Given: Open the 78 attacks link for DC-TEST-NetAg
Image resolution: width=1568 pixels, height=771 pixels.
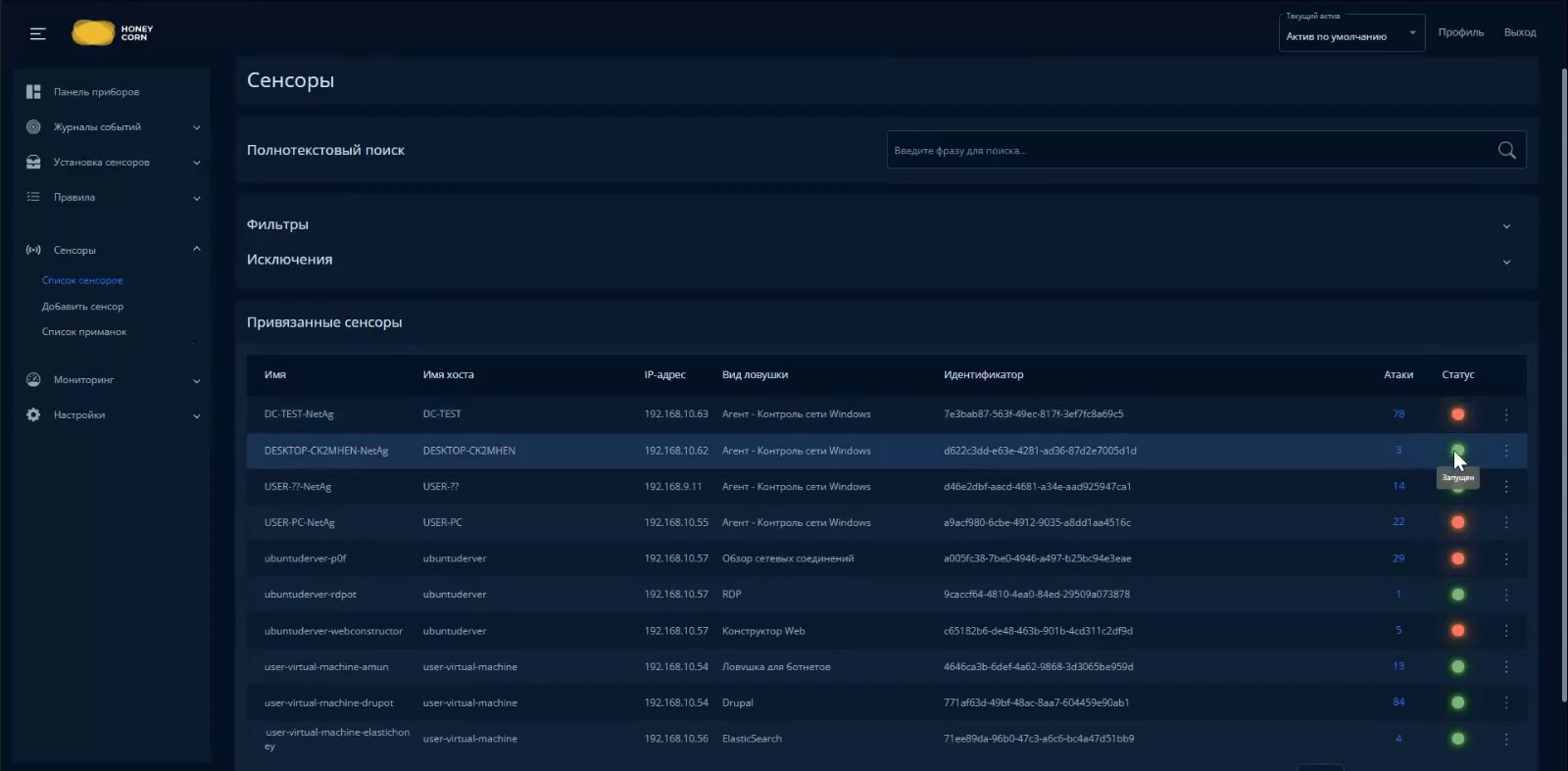Looking at the screenshot, I should point(1398,414).
